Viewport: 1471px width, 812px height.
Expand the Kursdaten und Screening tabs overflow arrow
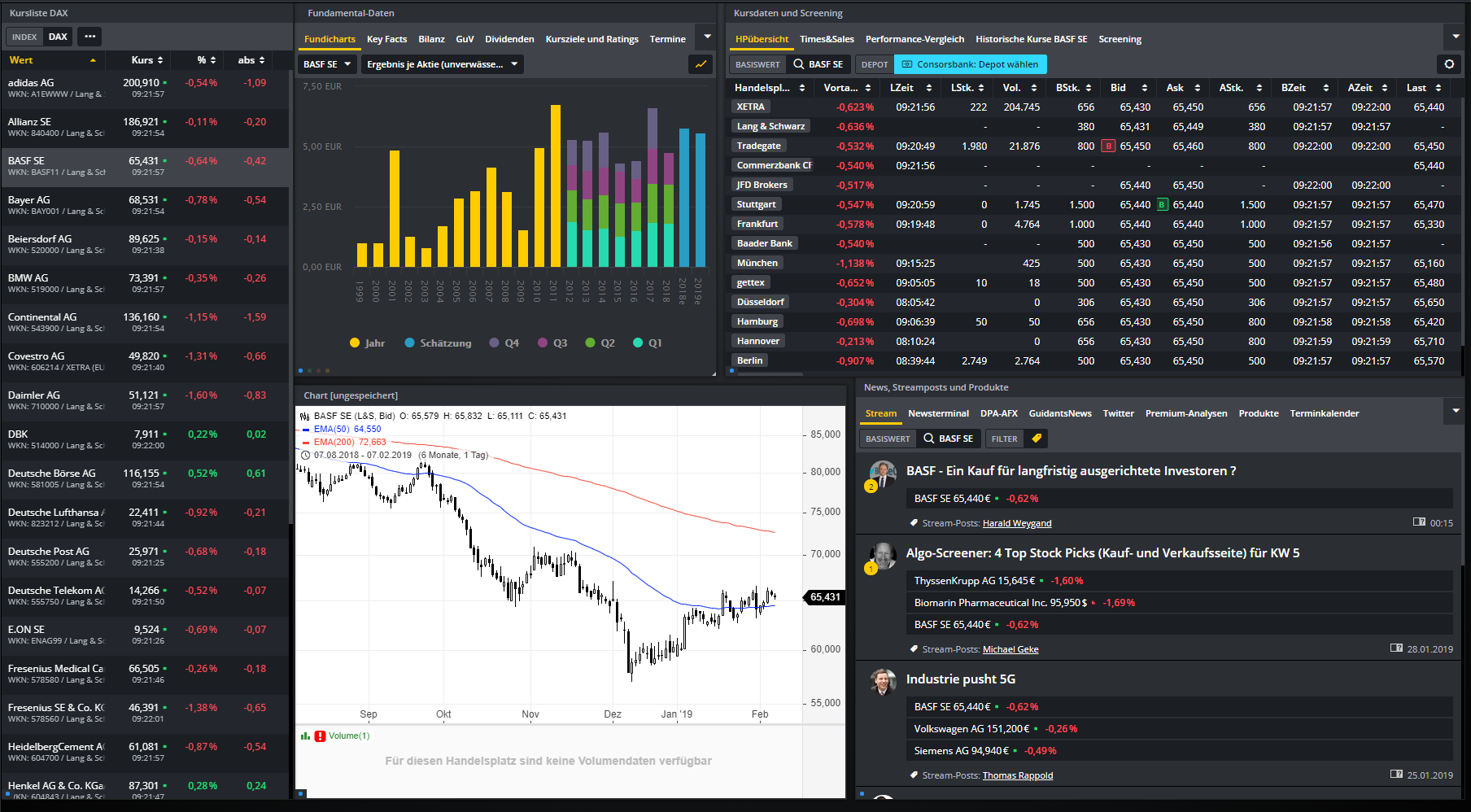tap(1456, 37)
